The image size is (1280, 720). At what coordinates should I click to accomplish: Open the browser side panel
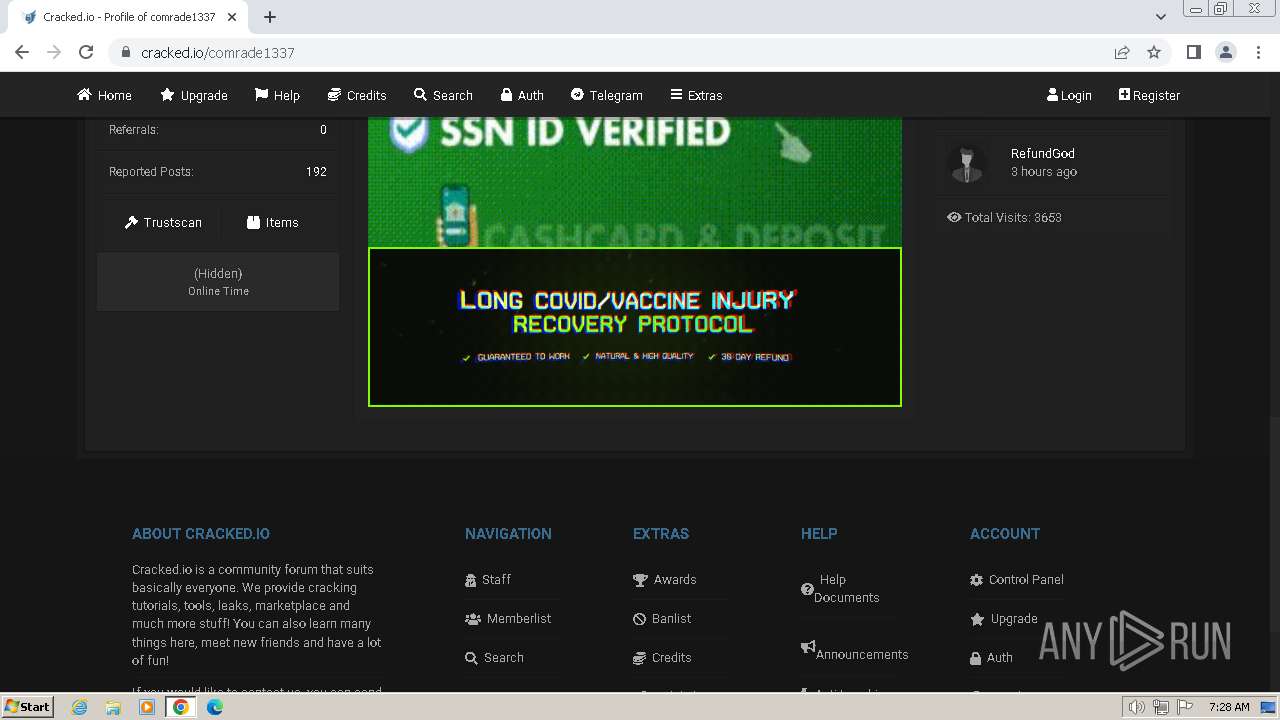1193,52
